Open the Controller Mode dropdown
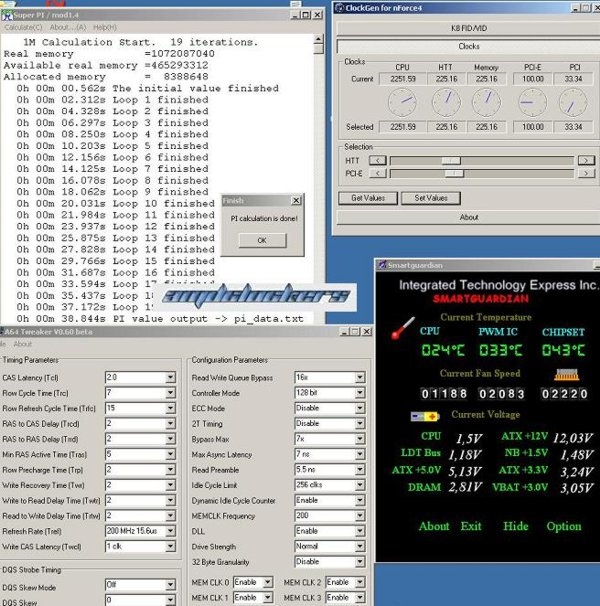Screen dimensions: 600x606 [361, 393]
